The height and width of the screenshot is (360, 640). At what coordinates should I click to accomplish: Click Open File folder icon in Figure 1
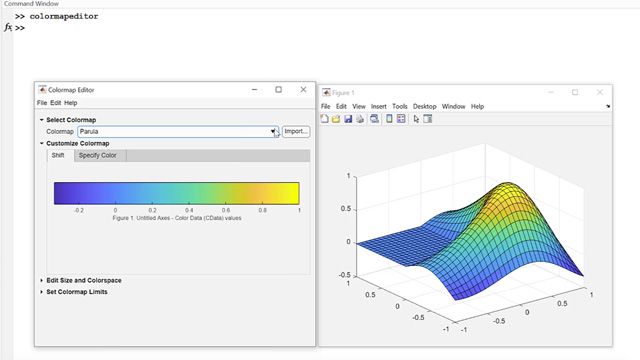pyautogui.click(x=336, y=119)
